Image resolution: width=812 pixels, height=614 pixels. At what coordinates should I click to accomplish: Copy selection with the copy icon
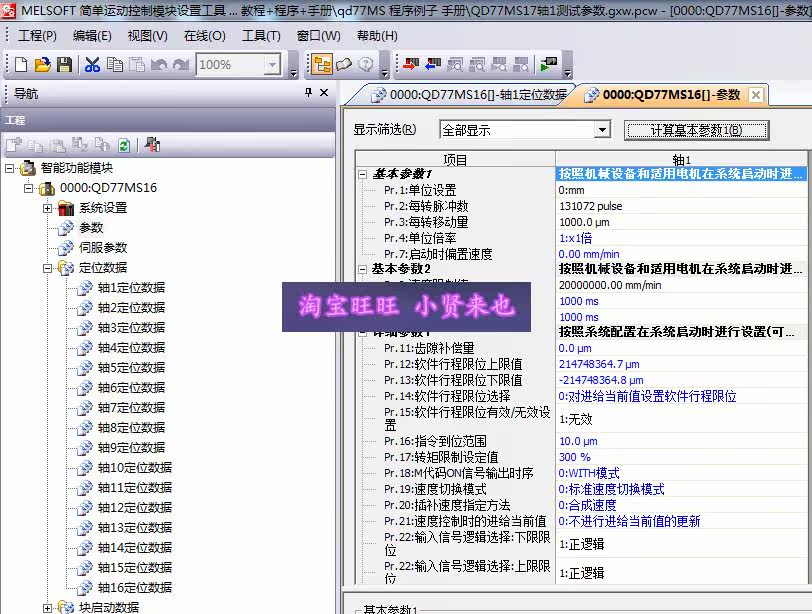point(114,65)
